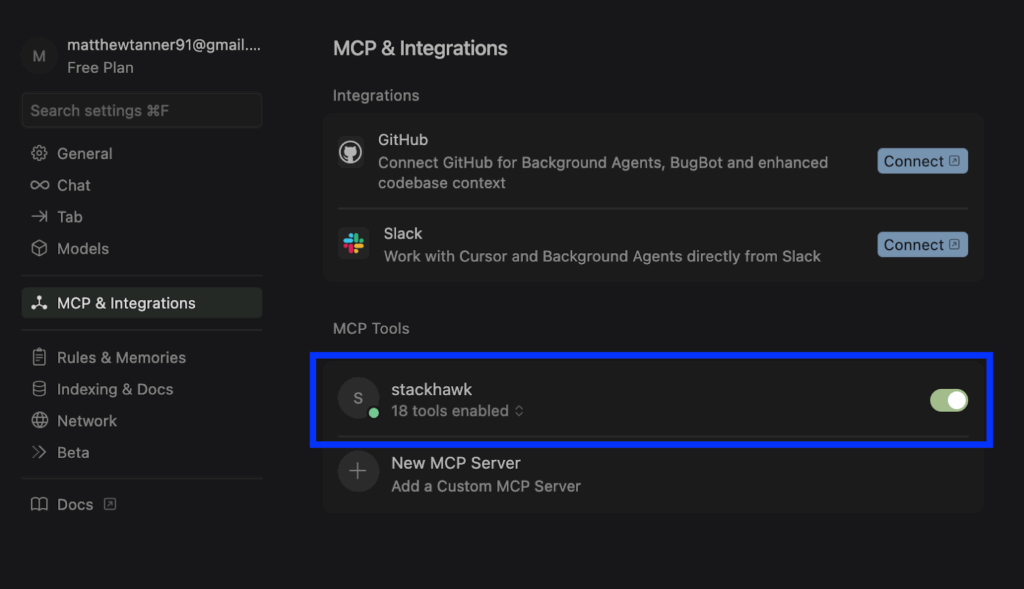
Task: Open the external Docs link
Action: coord(74,504)
